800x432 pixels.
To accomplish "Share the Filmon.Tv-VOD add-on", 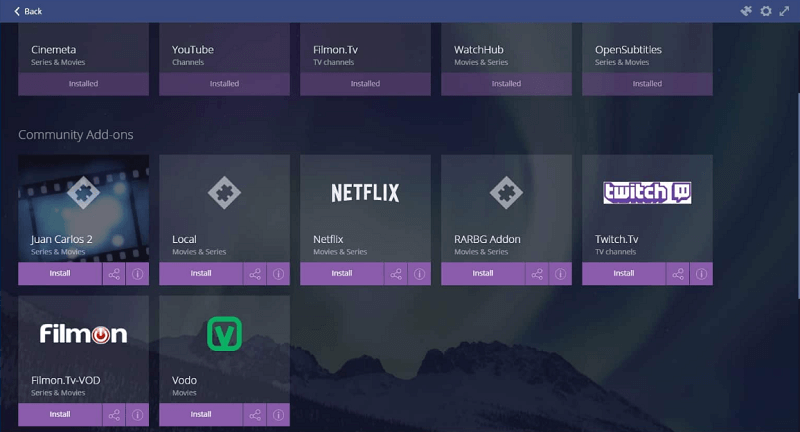I will click(x=114, y=415).
